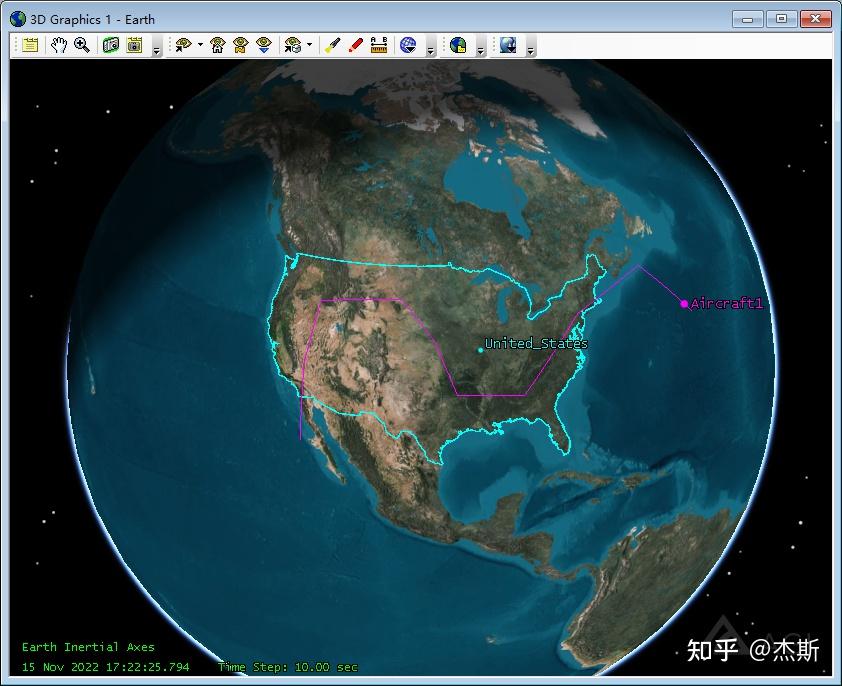Screen dimensions: 842x686
Task: Click the United_States label on the map
Action: coord(536,343)
